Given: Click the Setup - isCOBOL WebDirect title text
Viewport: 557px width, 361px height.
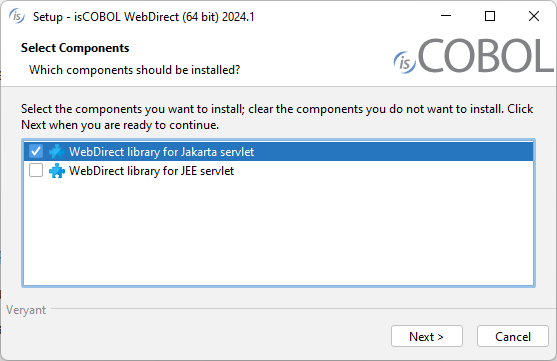Looking at the screenshot, I should [x=144, y=17].
